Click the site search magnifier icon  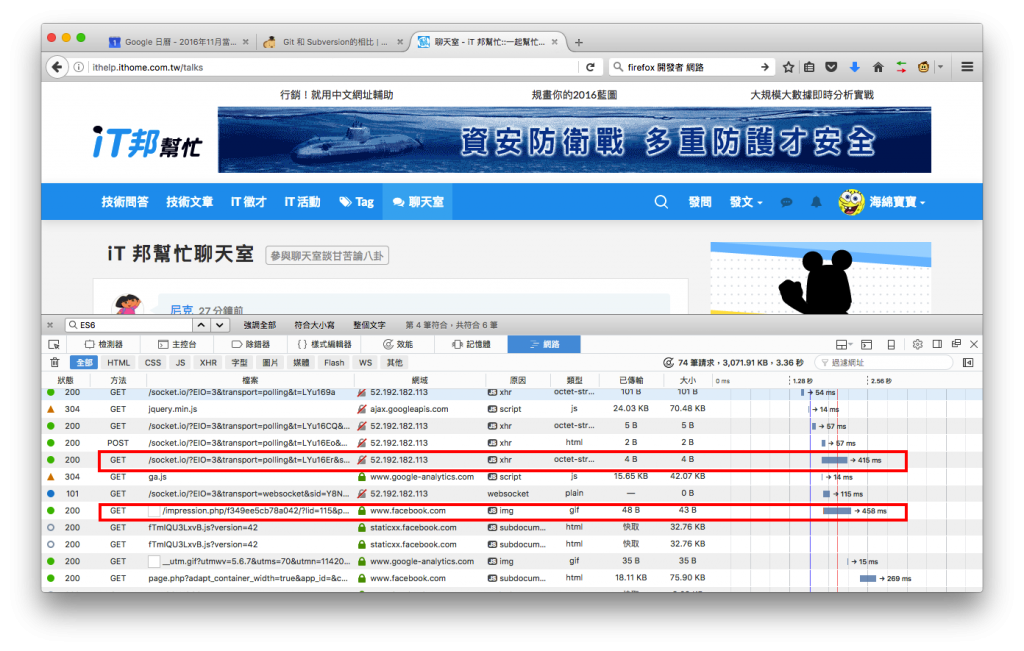click(x=661, y=202)
